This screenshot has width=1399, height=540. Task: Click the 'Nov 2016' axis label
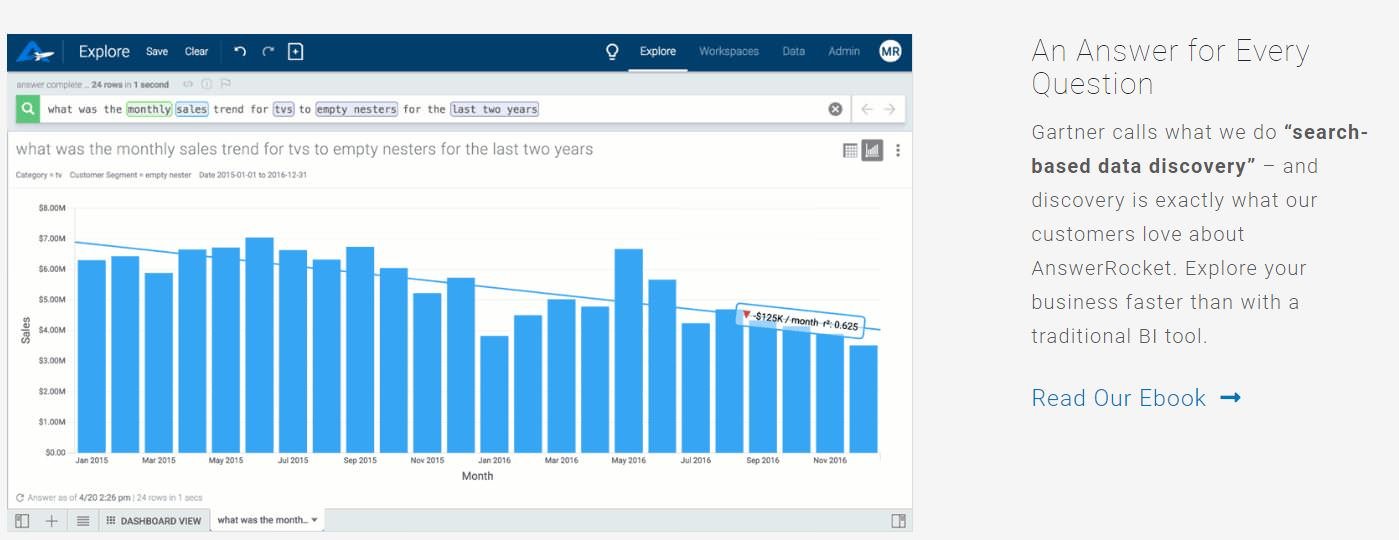(x=829, y=460)
